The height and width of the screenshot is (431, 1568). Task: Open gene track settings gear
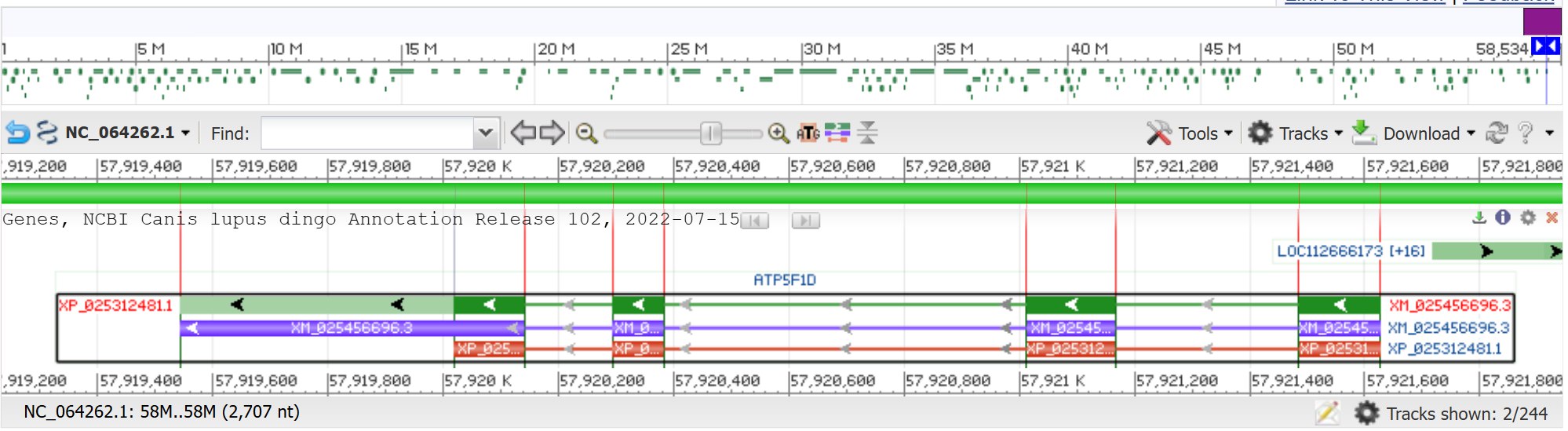pyautogui.click(x=1527, y=217)
